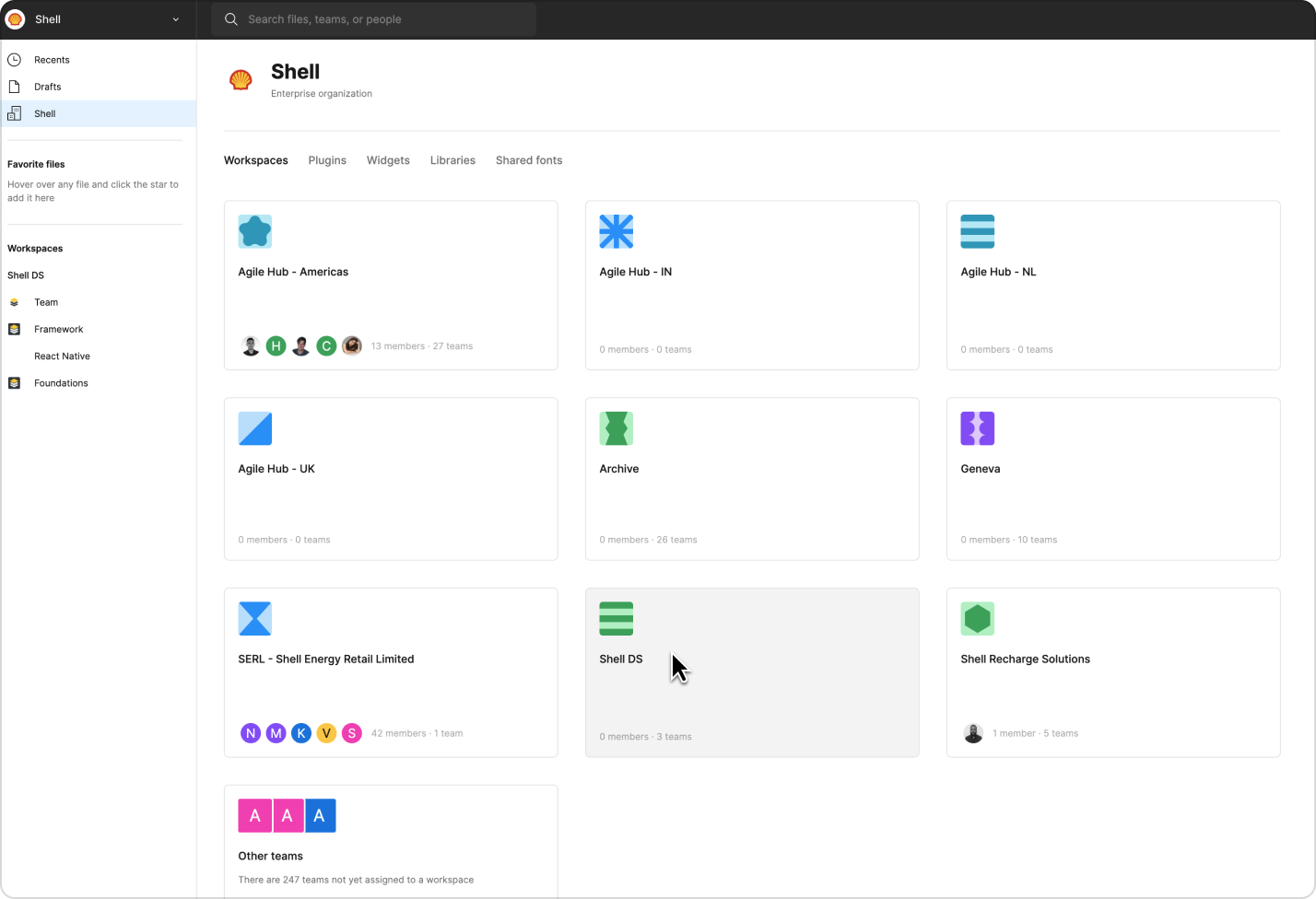Open Shell DS workspace in the sidebar

click(26, 275)
